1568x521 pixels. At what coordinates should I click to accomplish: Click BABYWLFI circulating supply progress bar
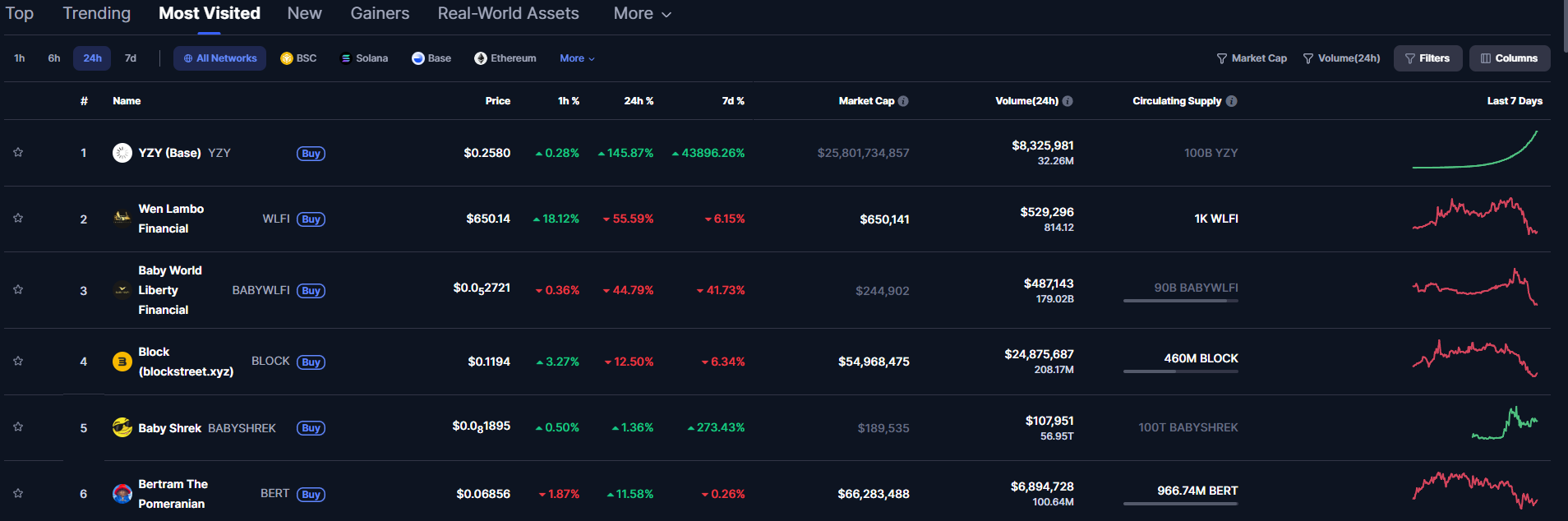click(x=1180, y=301)
